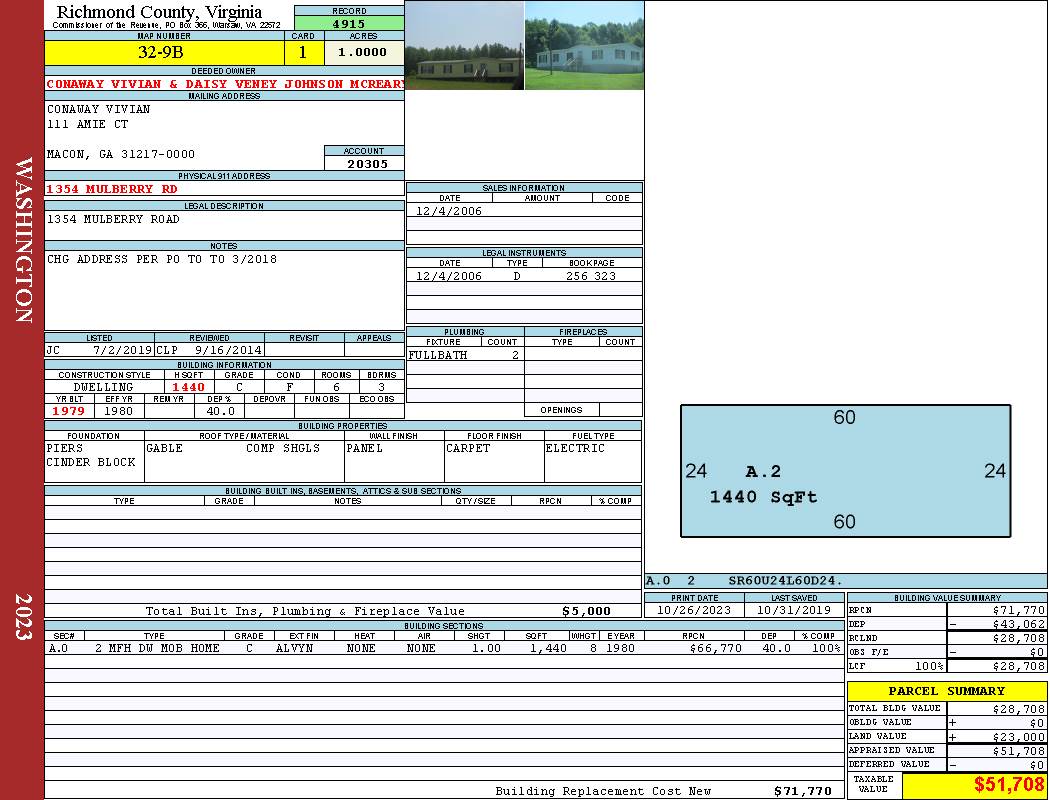The image size is (1050, 800).
Task: Open the right property photo thumbnail
Action: click(x=584, y=45)
